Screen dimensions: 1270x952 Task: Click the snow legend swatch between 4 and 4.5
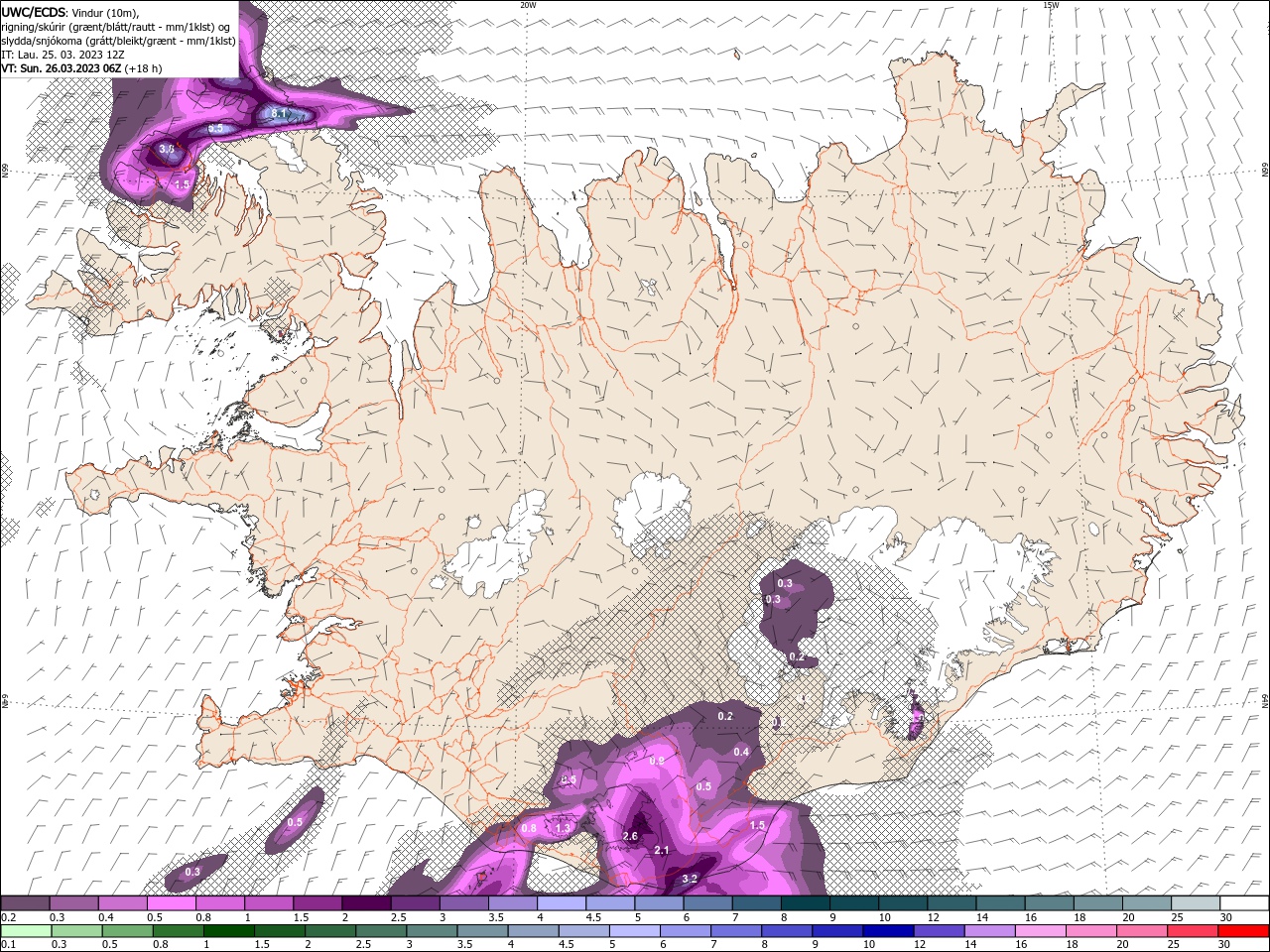click(562, 903)
